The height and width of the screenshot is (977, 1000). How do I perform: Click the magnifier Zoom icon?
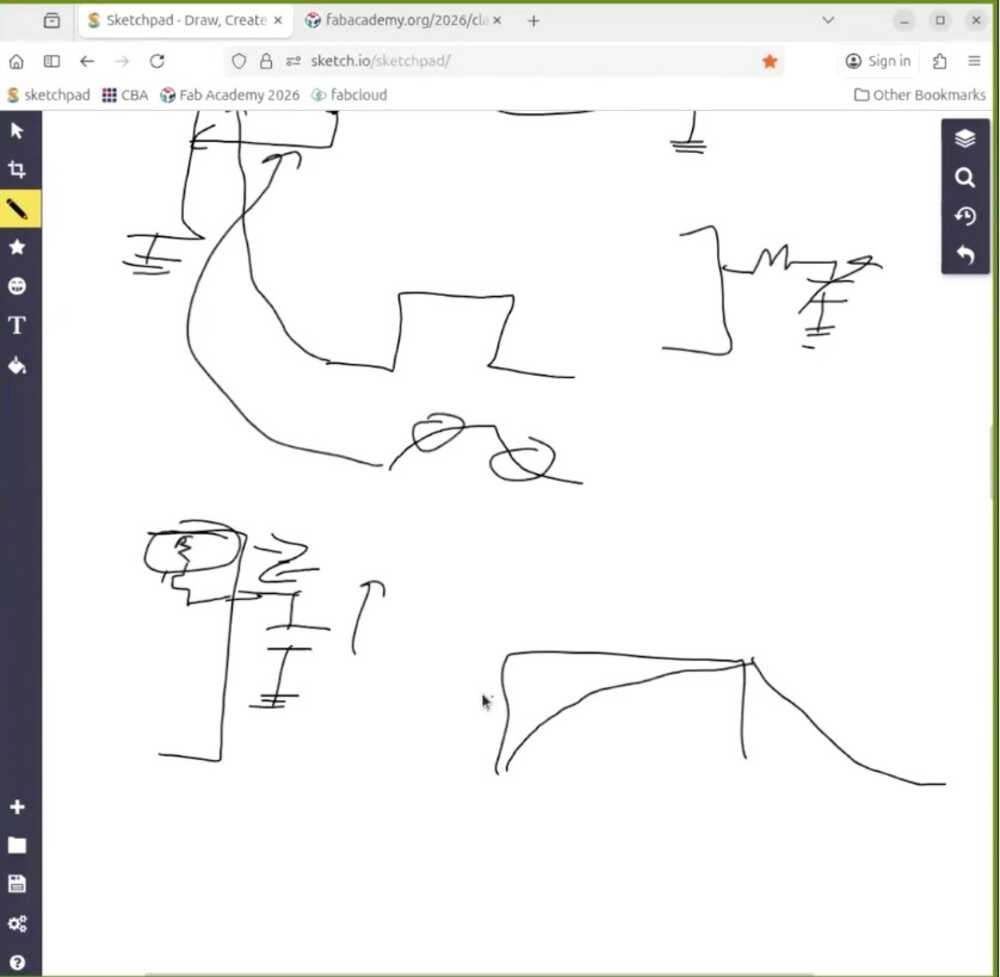pyautogui.click(x=965, y=177)
